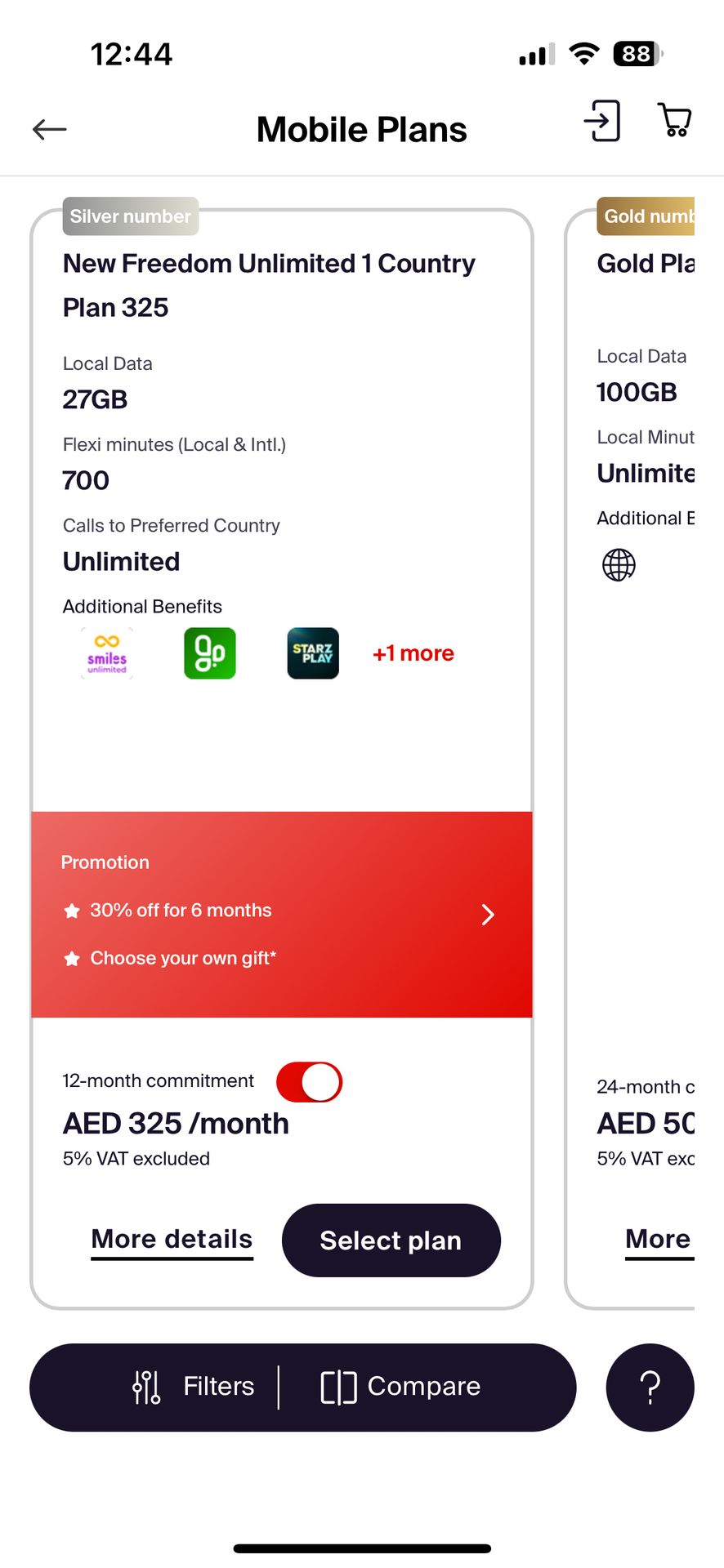Tap the Silver number badge
The image size is (724, 1568).
click(x=131, y=216)
